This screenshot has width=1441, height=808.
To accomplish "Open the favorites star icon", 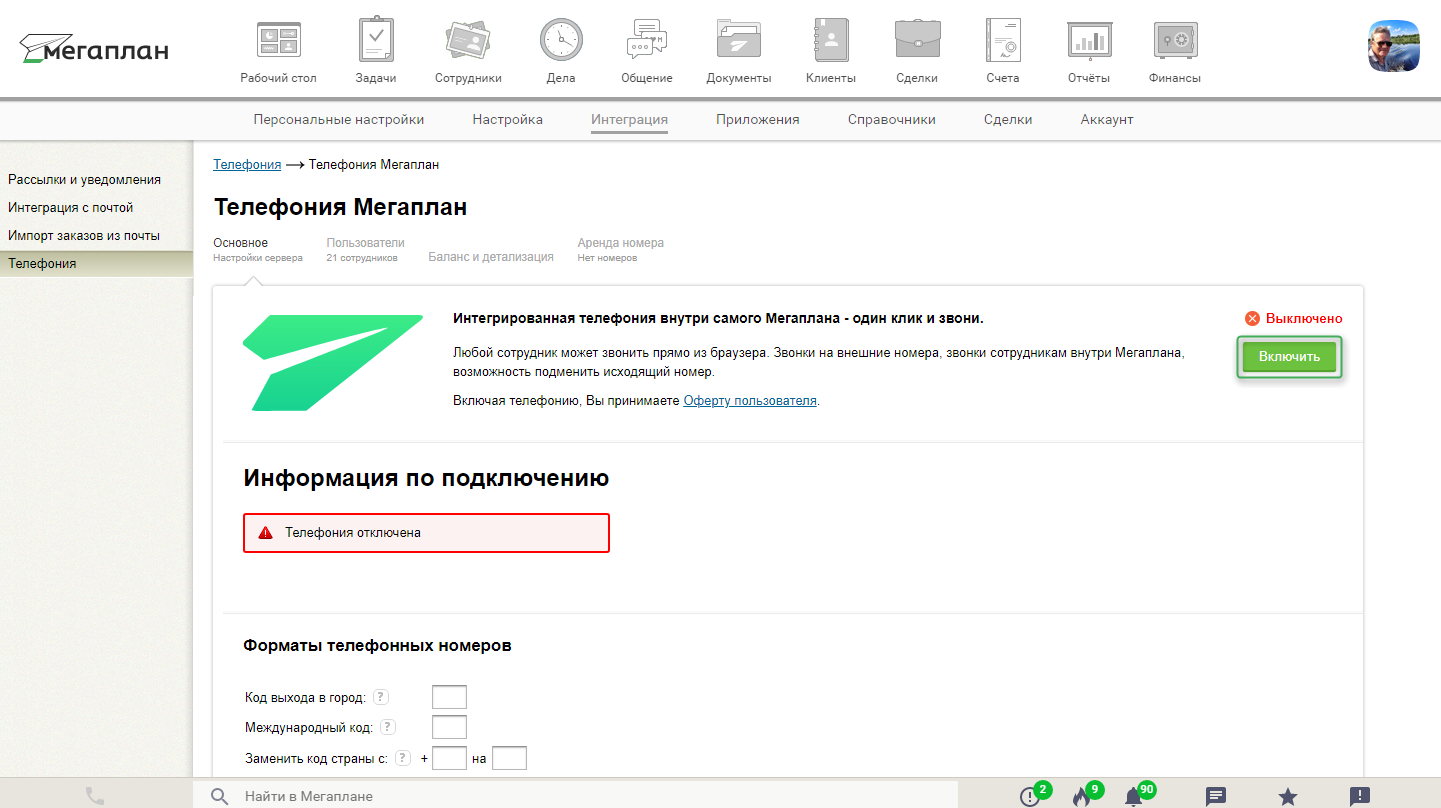I will [1288, 796].
